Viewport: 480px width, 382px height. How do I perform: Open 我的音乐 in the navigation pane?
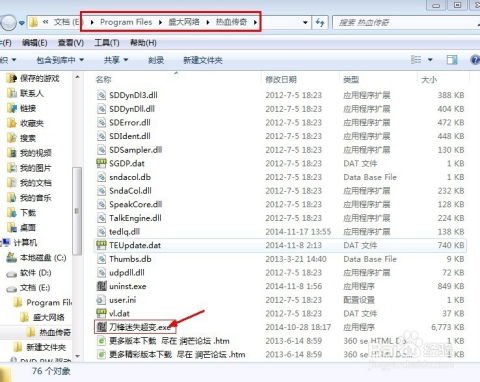tap(36, 198)
